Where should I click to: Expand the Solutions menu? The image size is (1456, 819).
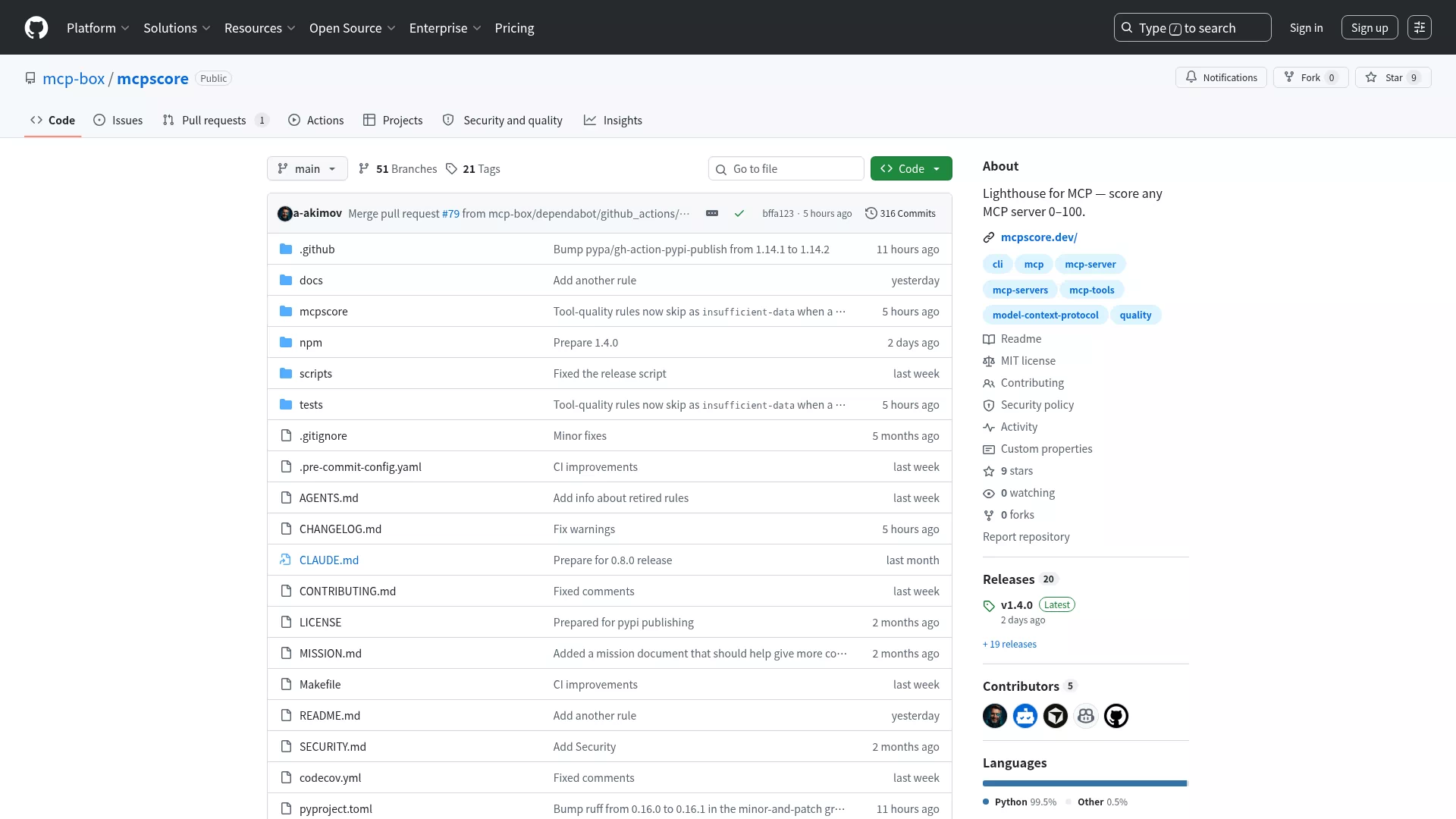[177, 28]
